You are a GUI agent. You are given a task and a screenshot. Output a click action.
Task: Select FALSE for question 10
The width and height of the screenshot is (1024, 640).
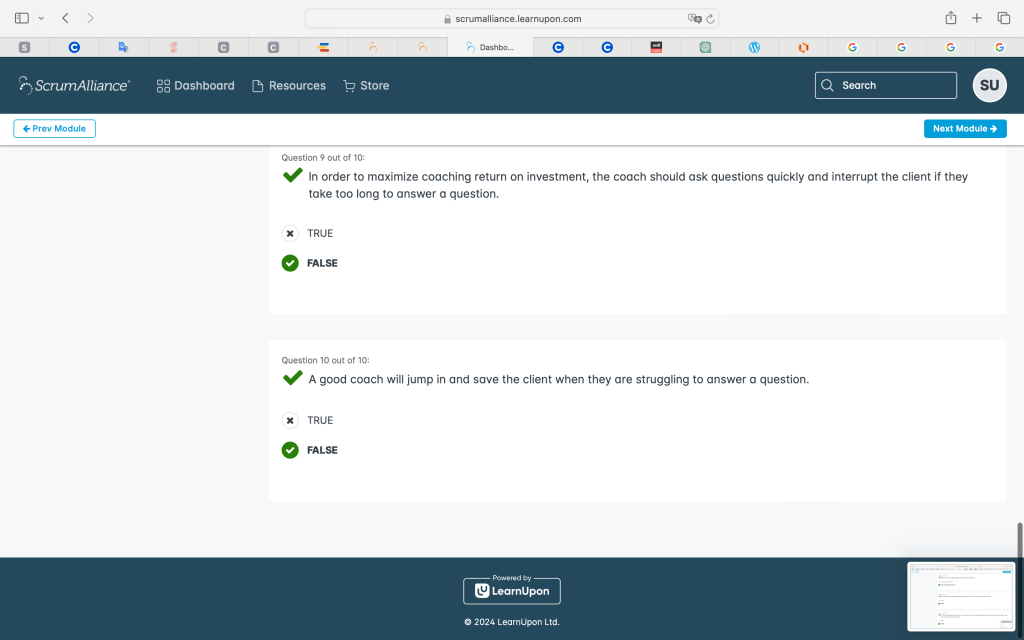tap(290, 450)
